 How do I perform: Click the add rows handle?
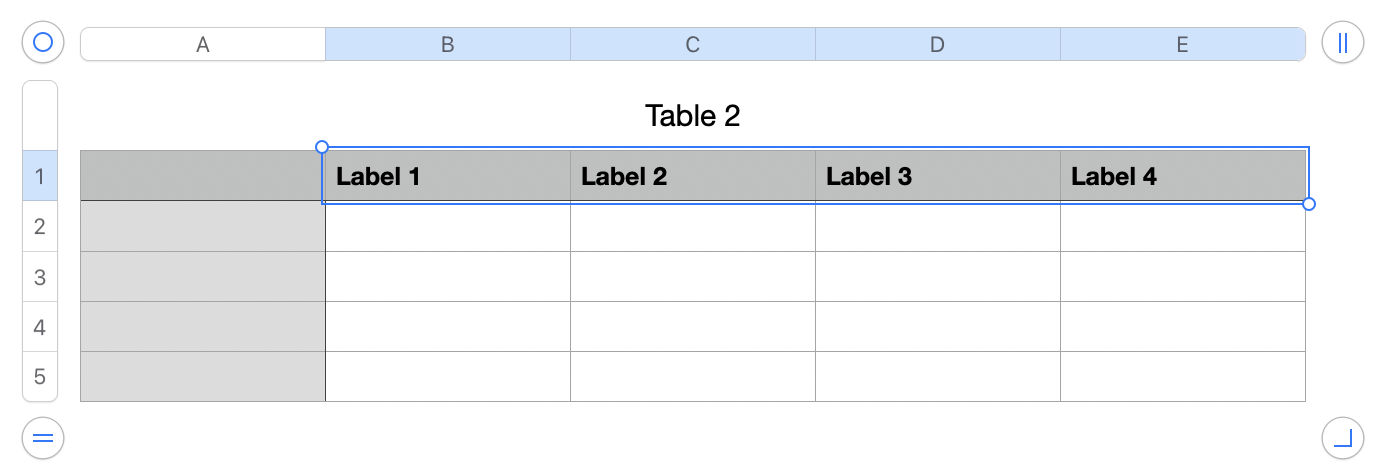click(x=43, y=437)
